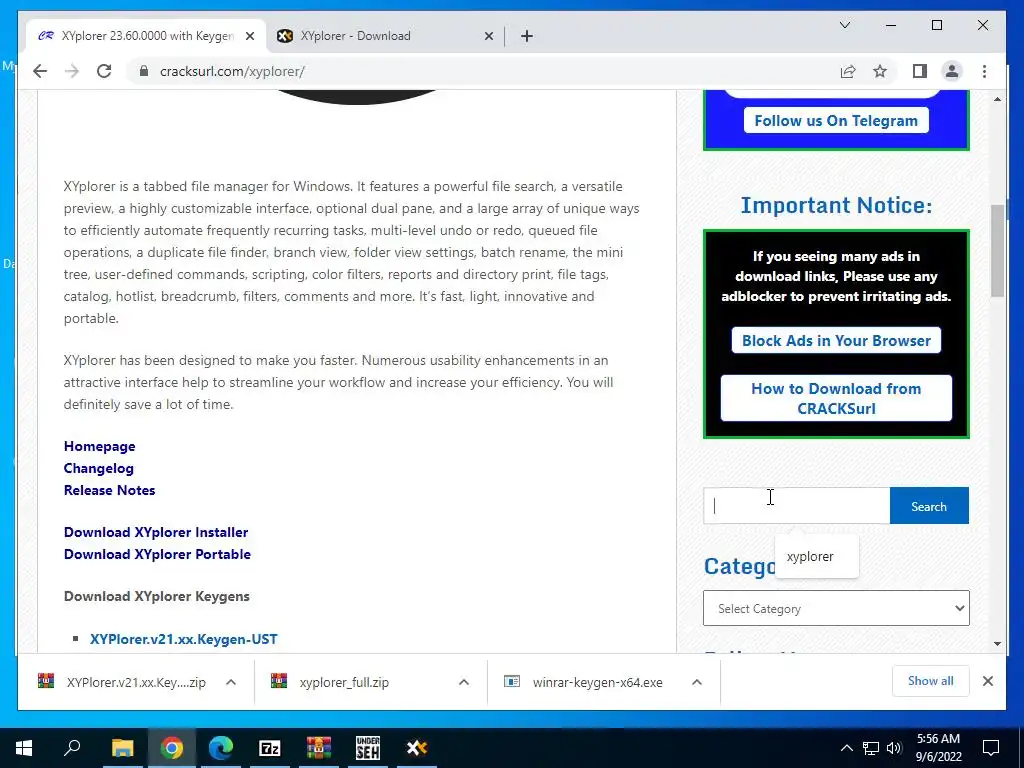
Task: Open Chrome profile avatar
Action: (x=952, y=71)
